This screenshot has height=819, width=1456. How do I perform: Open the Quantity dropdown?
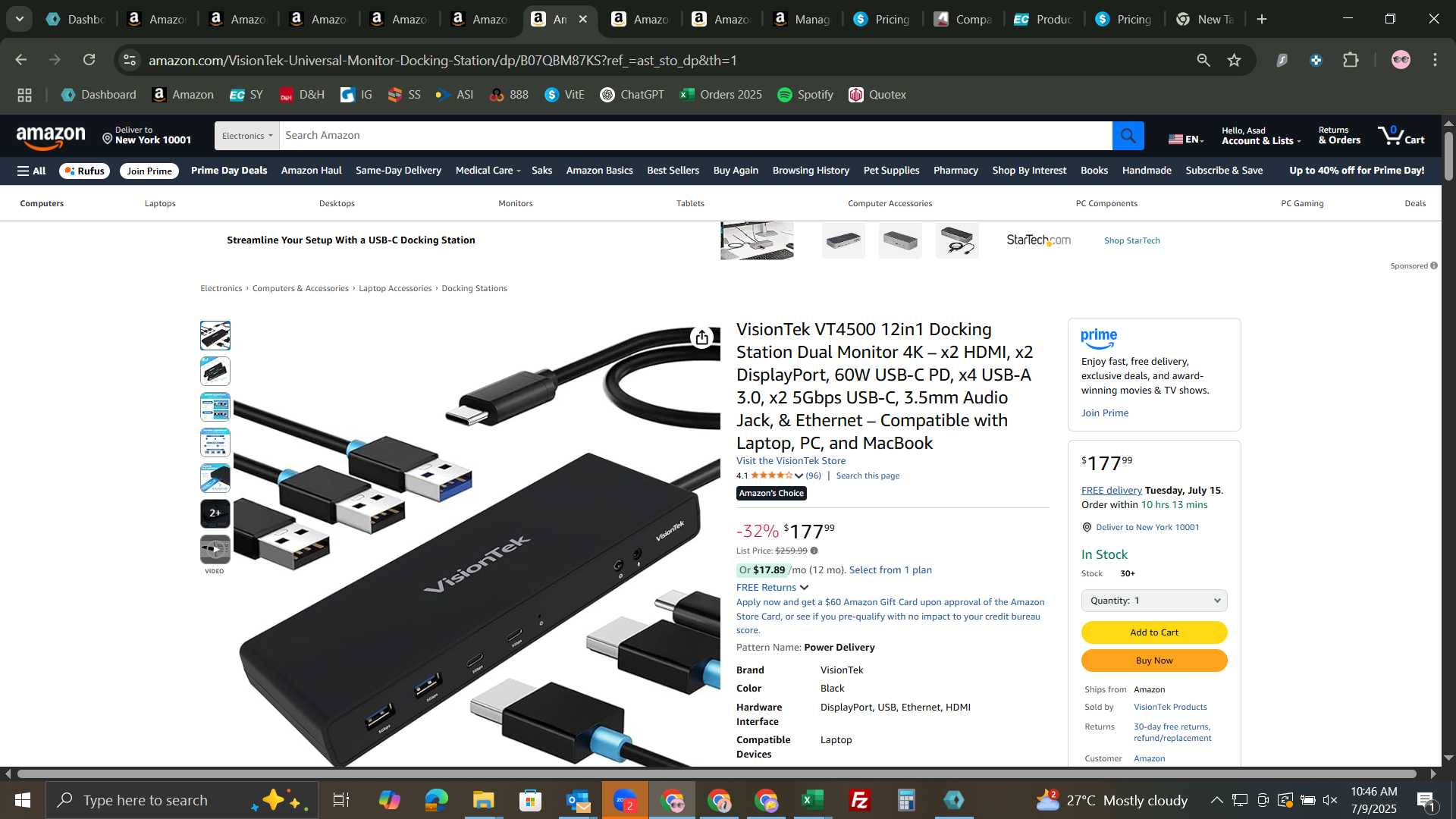[x=1153, y=601]
